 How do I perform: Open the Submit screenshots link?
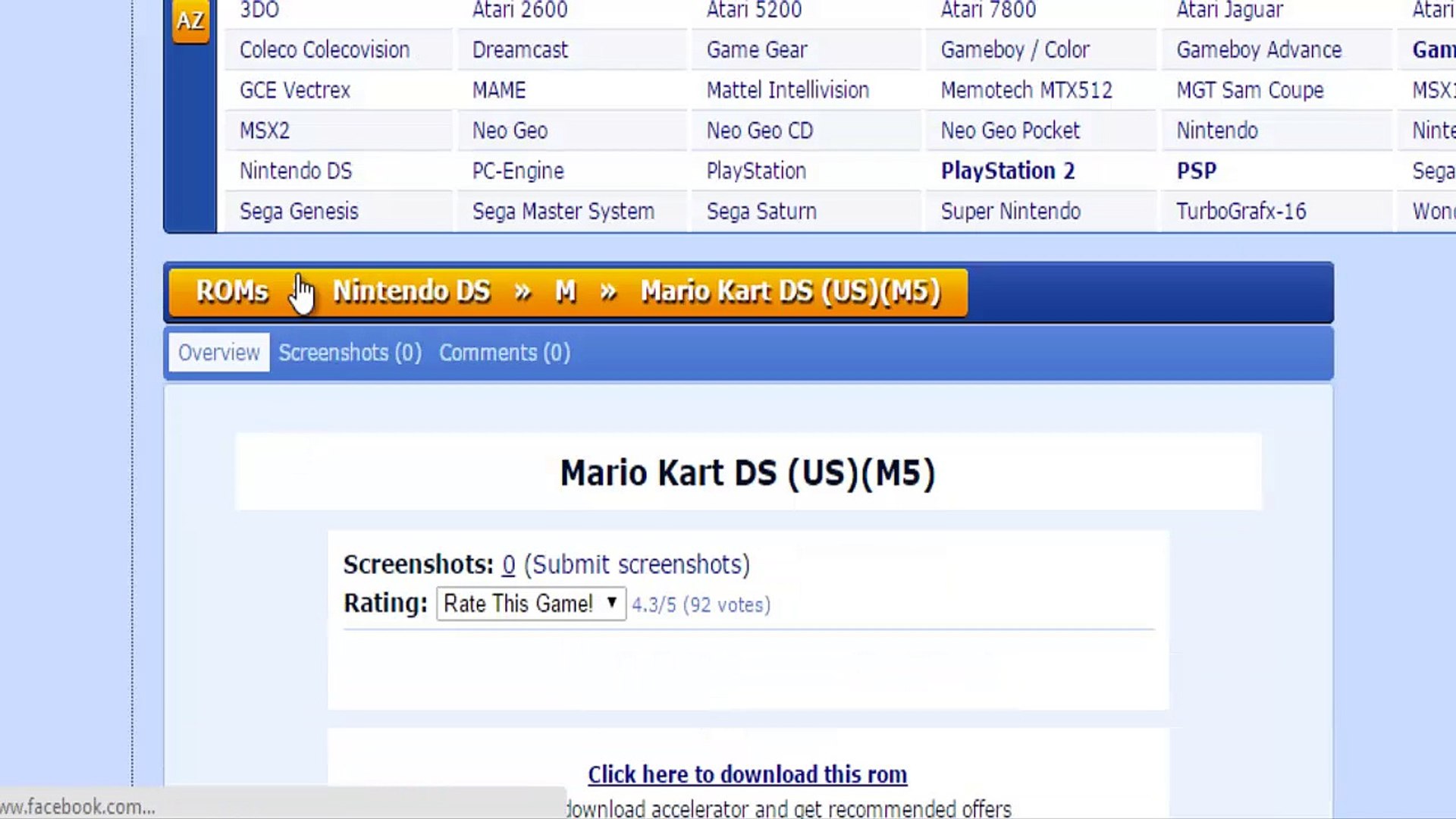click(636, 564)
